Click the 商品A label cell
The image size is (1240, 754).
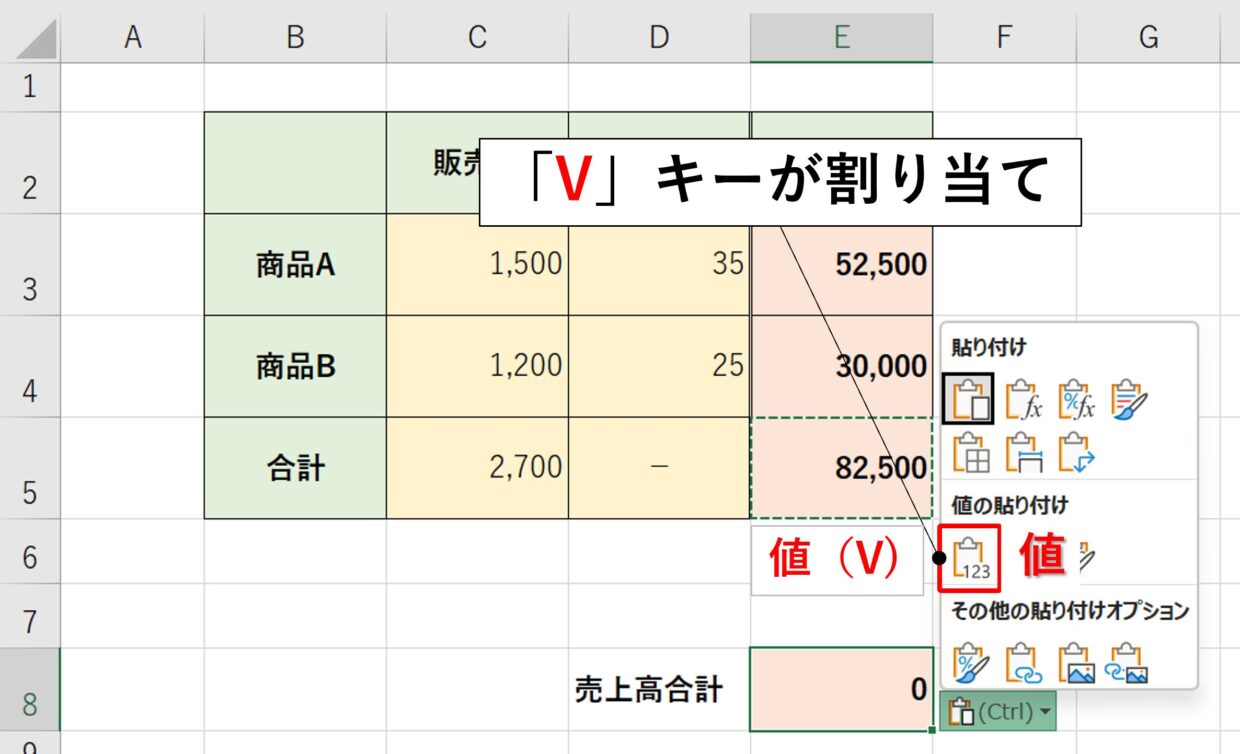(x=295, y=265)
